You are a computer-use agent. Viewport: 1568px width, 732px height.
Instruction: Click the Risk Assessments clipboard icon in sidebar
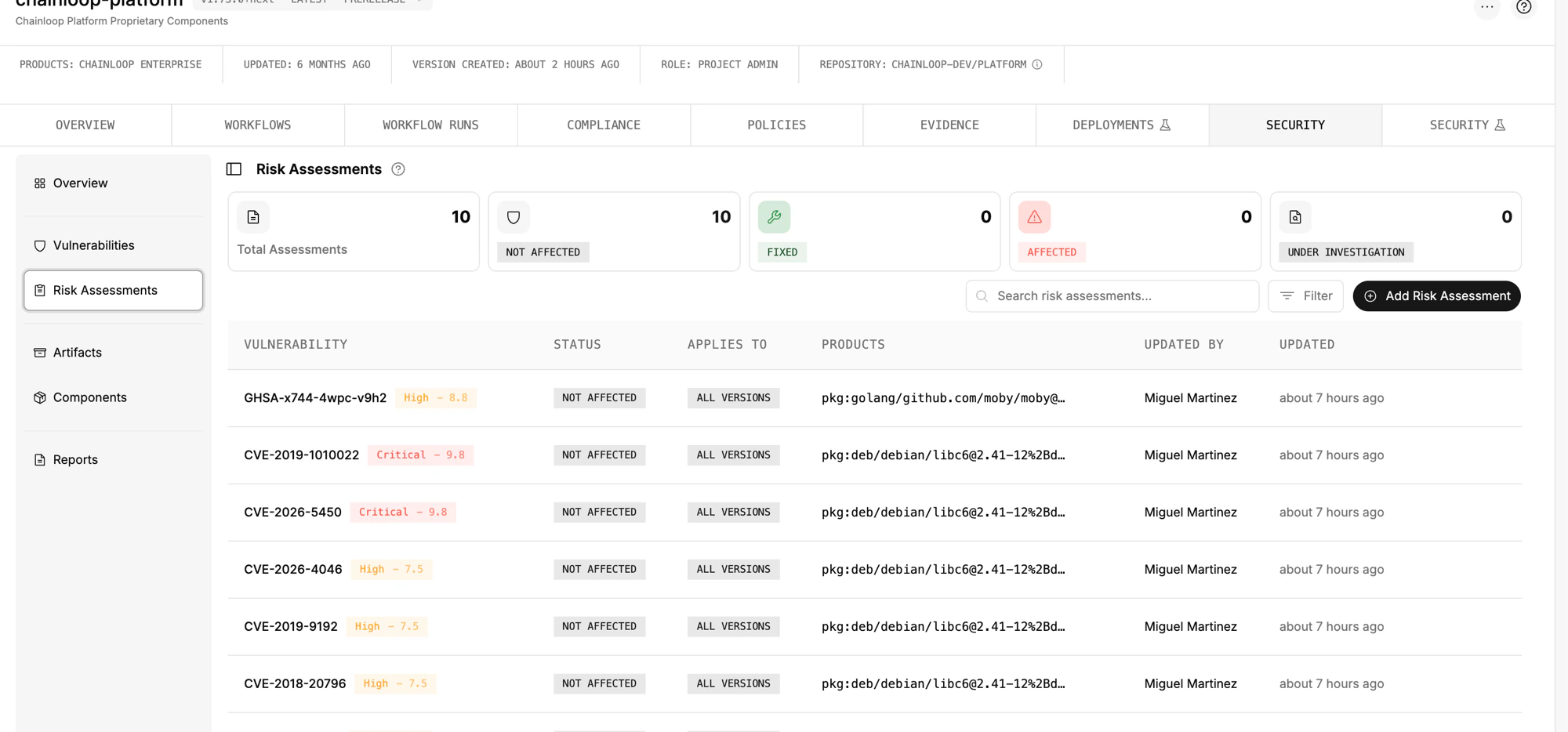pos(40,291)
